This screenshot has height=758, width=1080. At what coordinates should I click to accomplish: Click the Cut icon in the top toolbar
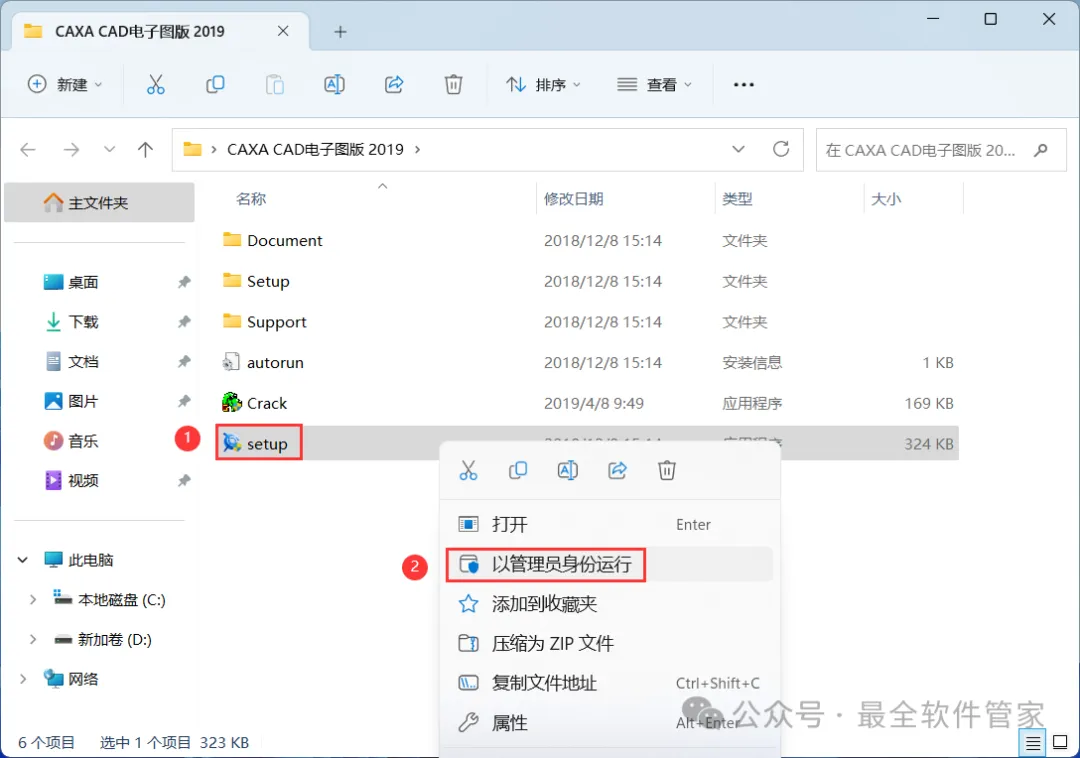pos(156,85)
